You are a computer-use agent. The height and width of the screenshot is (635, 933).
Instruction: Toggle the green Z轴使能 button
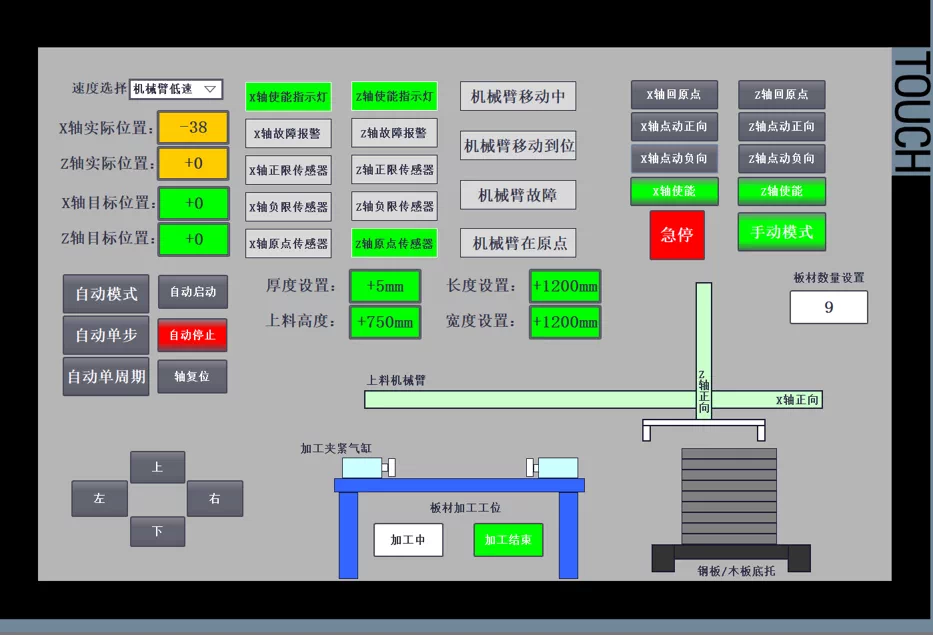click(x=781, y=191)
